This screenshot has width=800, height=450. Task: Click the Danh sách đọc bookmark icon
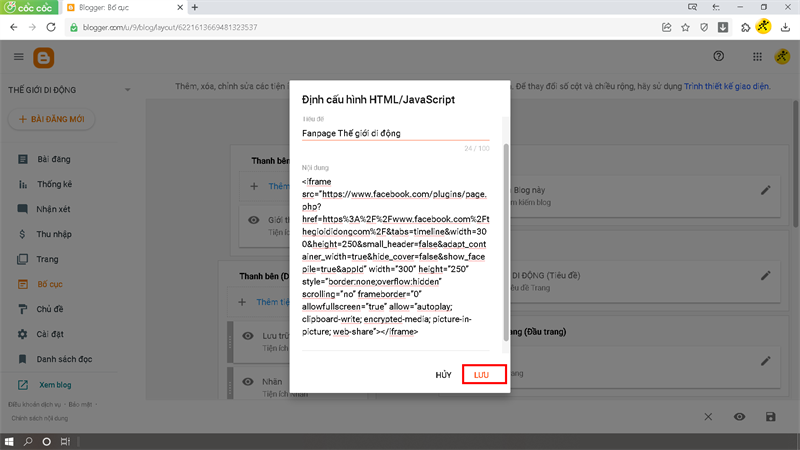22,359
